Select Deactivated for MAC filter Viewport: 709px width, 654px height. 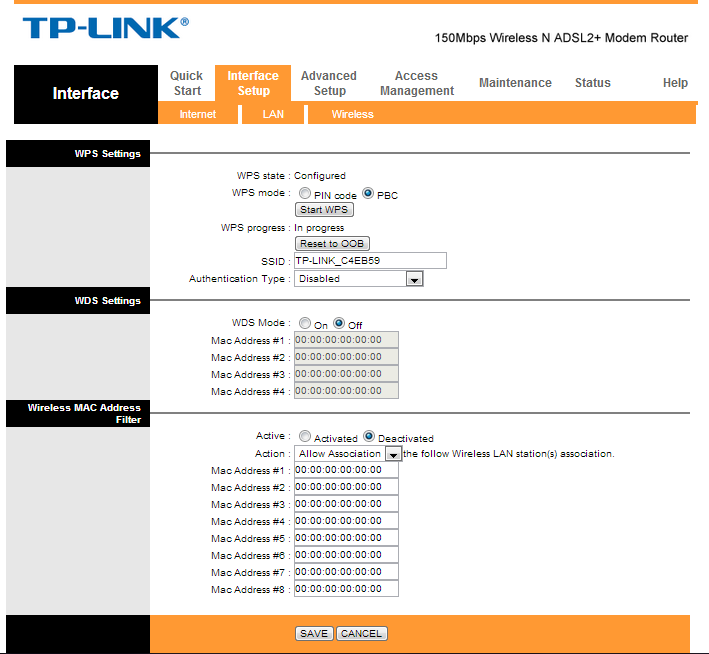369,436
